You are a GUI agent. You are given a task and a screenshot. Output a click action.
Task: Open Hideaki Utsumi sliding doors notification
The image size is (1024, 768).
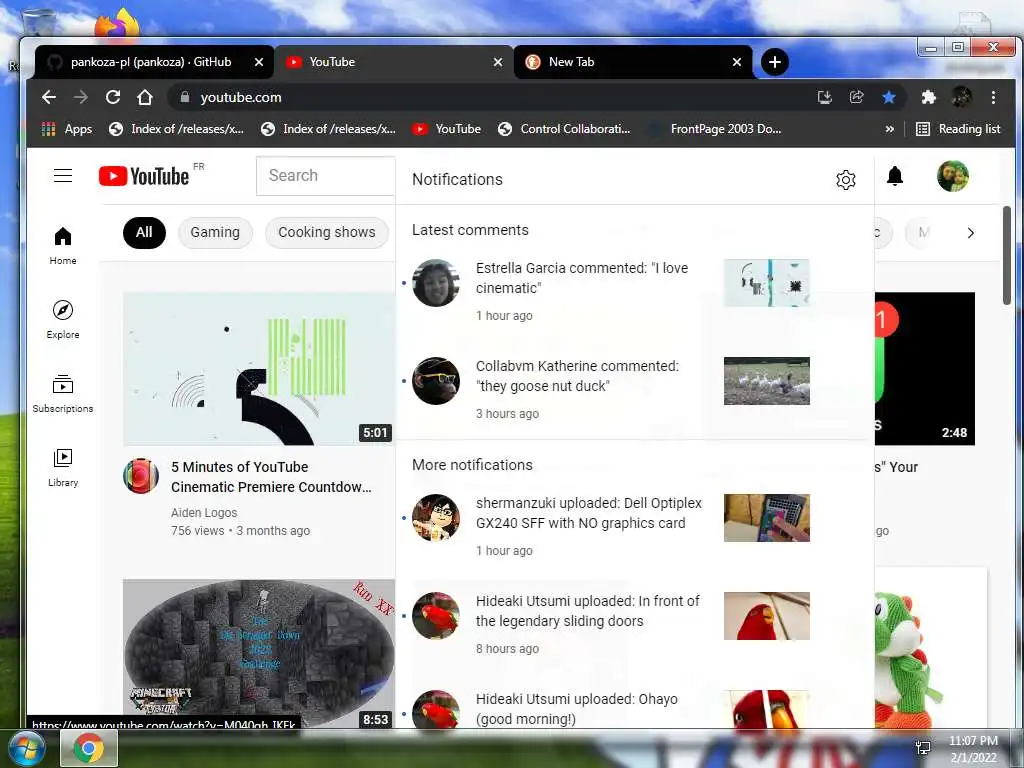(x=634, y=624)
